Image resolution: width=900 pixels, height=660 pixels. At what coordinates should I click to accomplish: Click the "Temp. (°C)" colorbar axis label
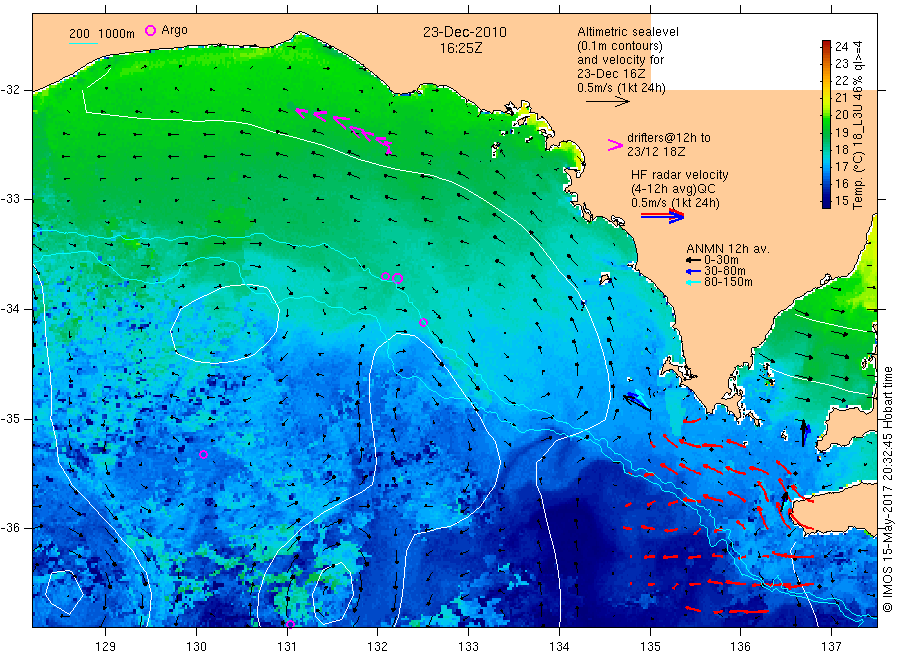click(x=858, y=181)
